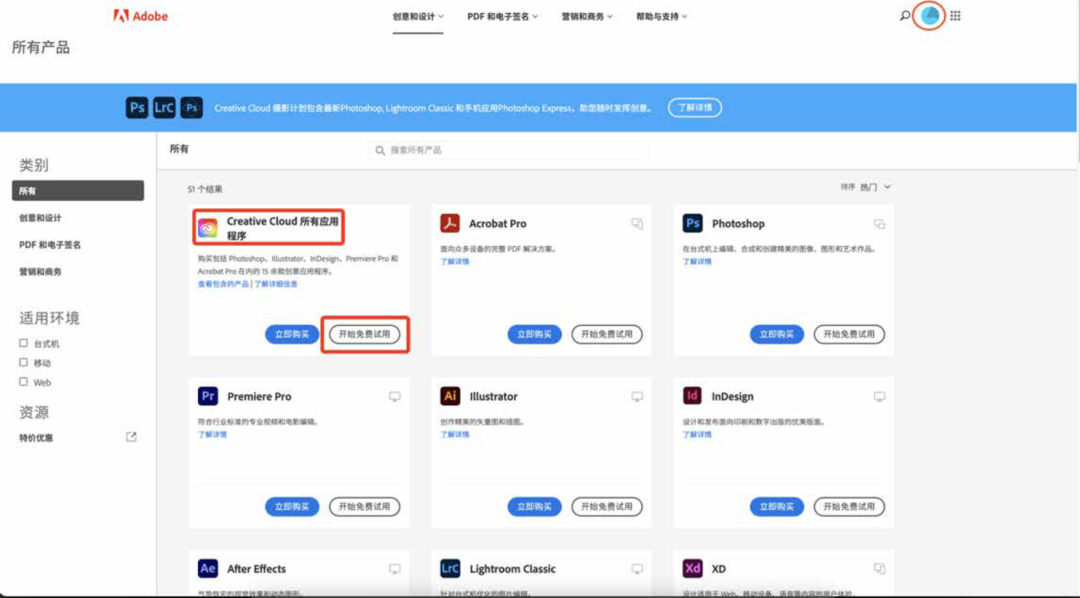Viewport: 1080px width, 598px height.
Task: Click Photoshop Express icon in banner
Action: pos(191,107)
